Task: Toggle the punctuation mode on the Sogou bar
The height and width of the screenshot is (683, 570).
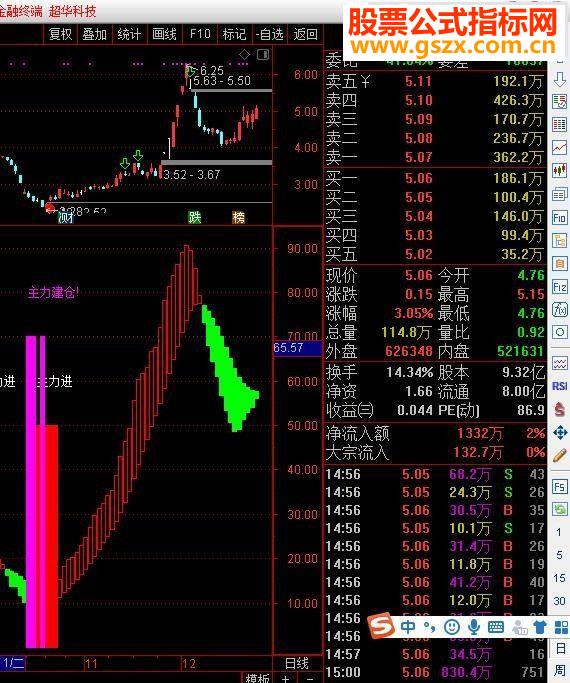Action: click(429, 627)
